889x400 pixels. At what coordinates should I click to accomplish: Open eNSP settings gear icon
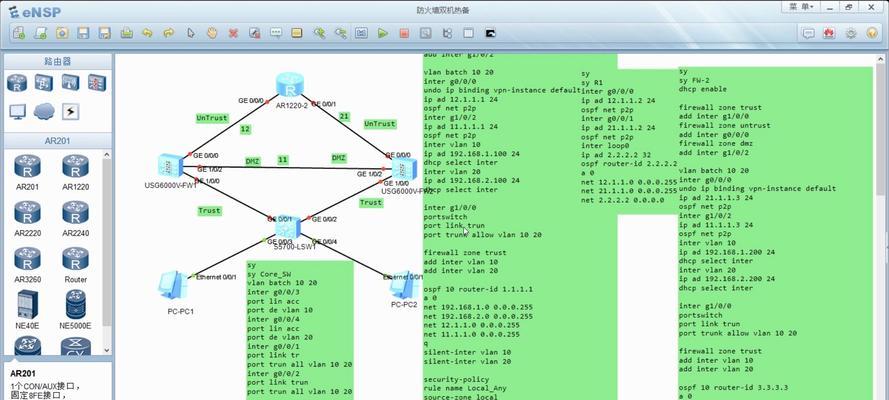[x=851, y=33]
